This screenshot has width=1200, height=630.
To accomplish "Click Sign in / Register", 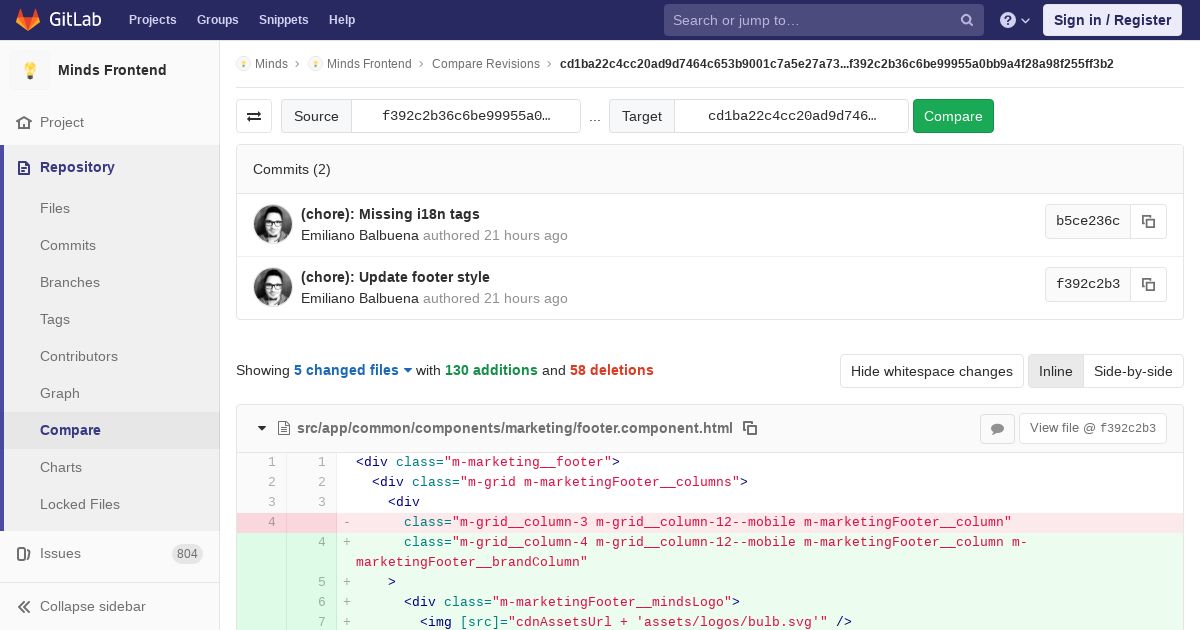I will 1112,20.
